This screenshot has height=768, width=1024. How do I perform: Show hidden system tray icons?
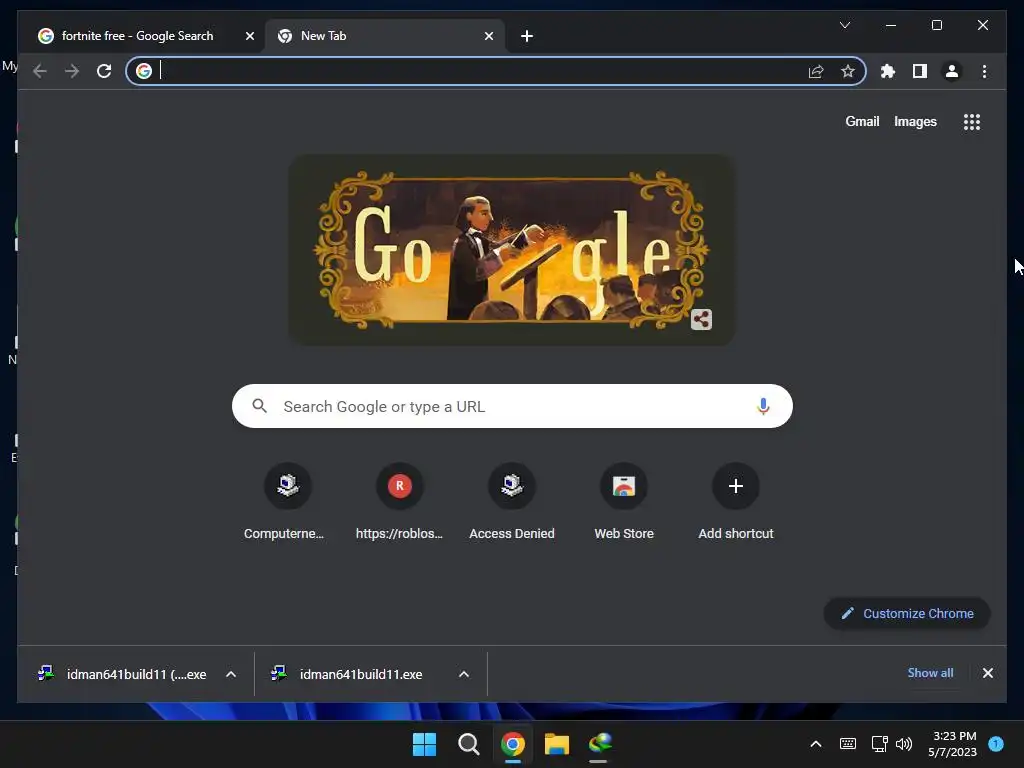pos(816,744)
